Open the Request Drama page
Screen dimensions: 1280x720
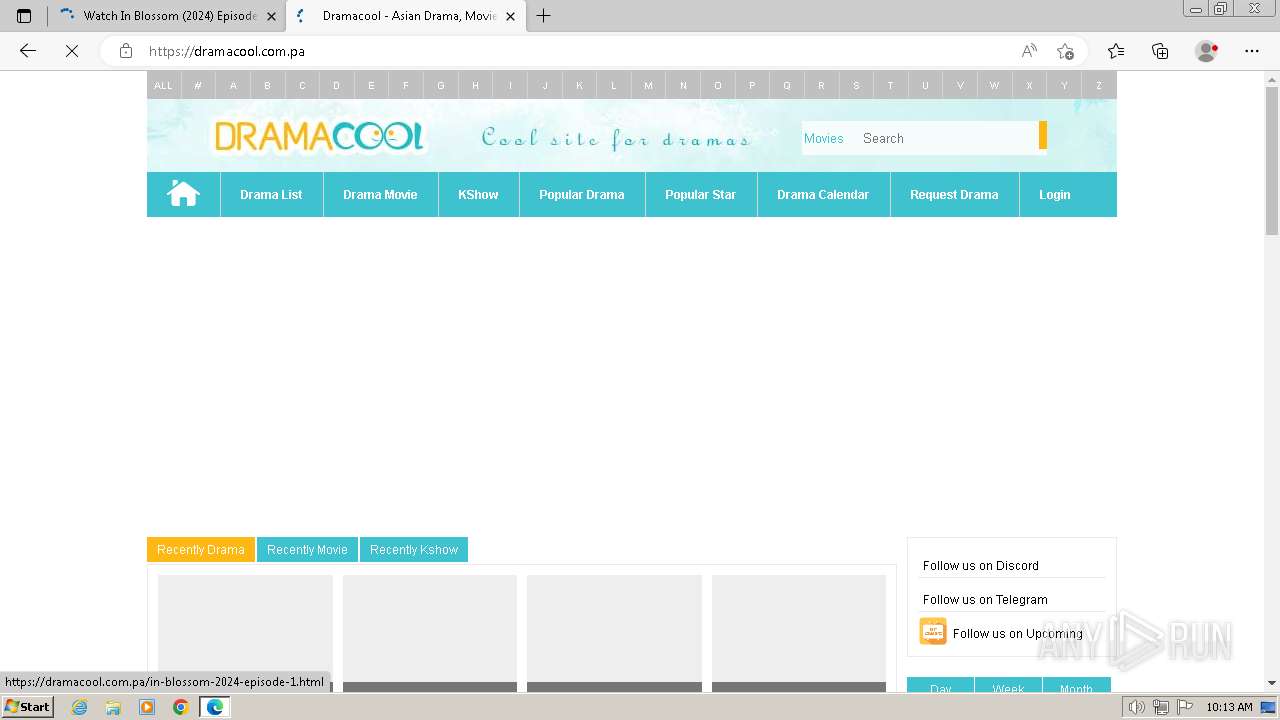tap(954, 194)
